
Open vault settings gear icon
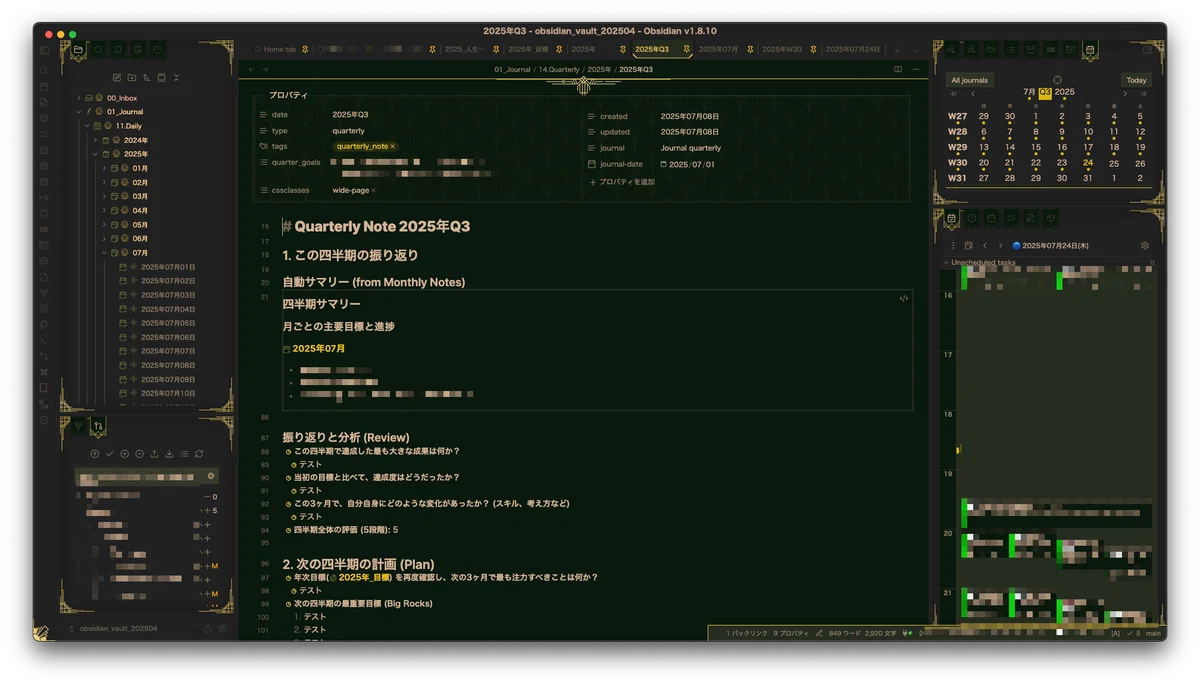click(x=222, y=629)
